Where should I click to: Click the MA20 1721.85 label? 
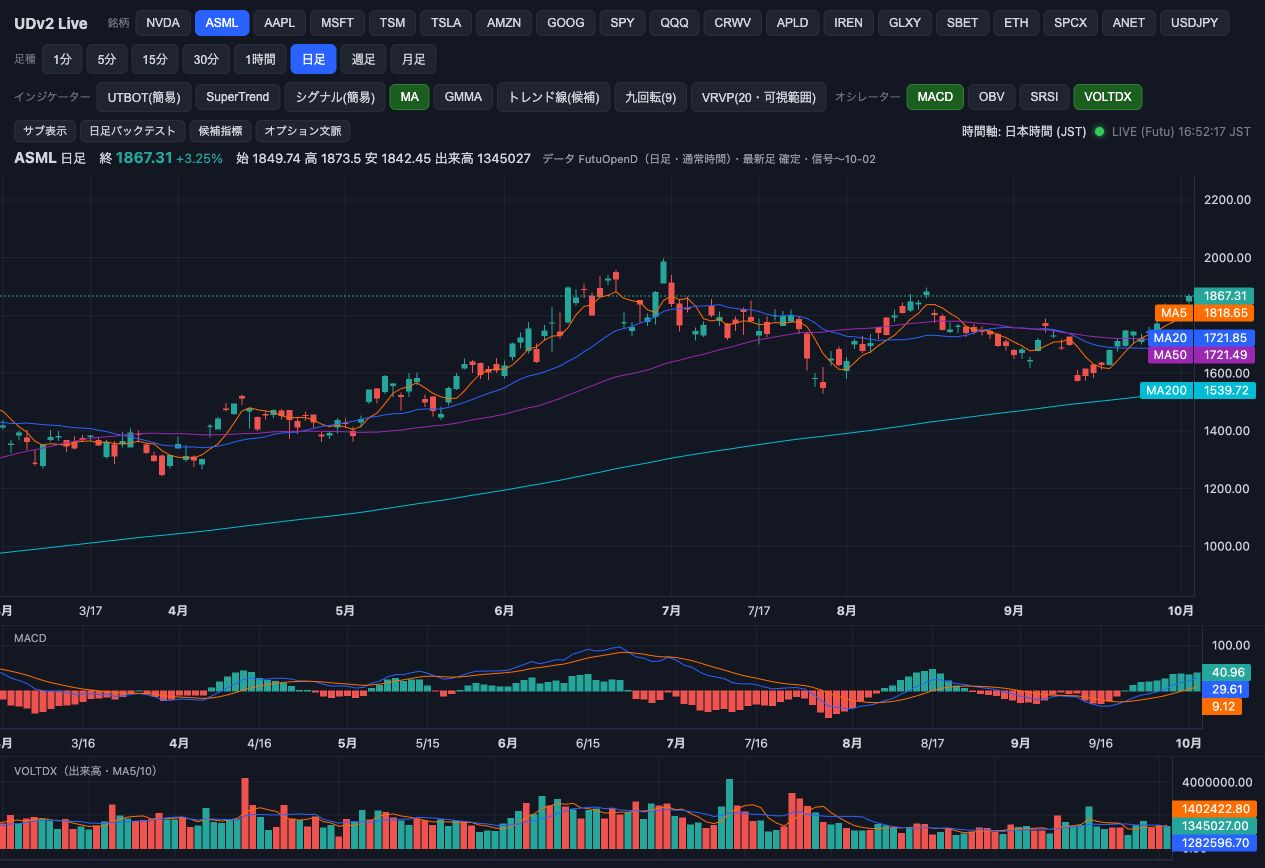pos(1199,338)
